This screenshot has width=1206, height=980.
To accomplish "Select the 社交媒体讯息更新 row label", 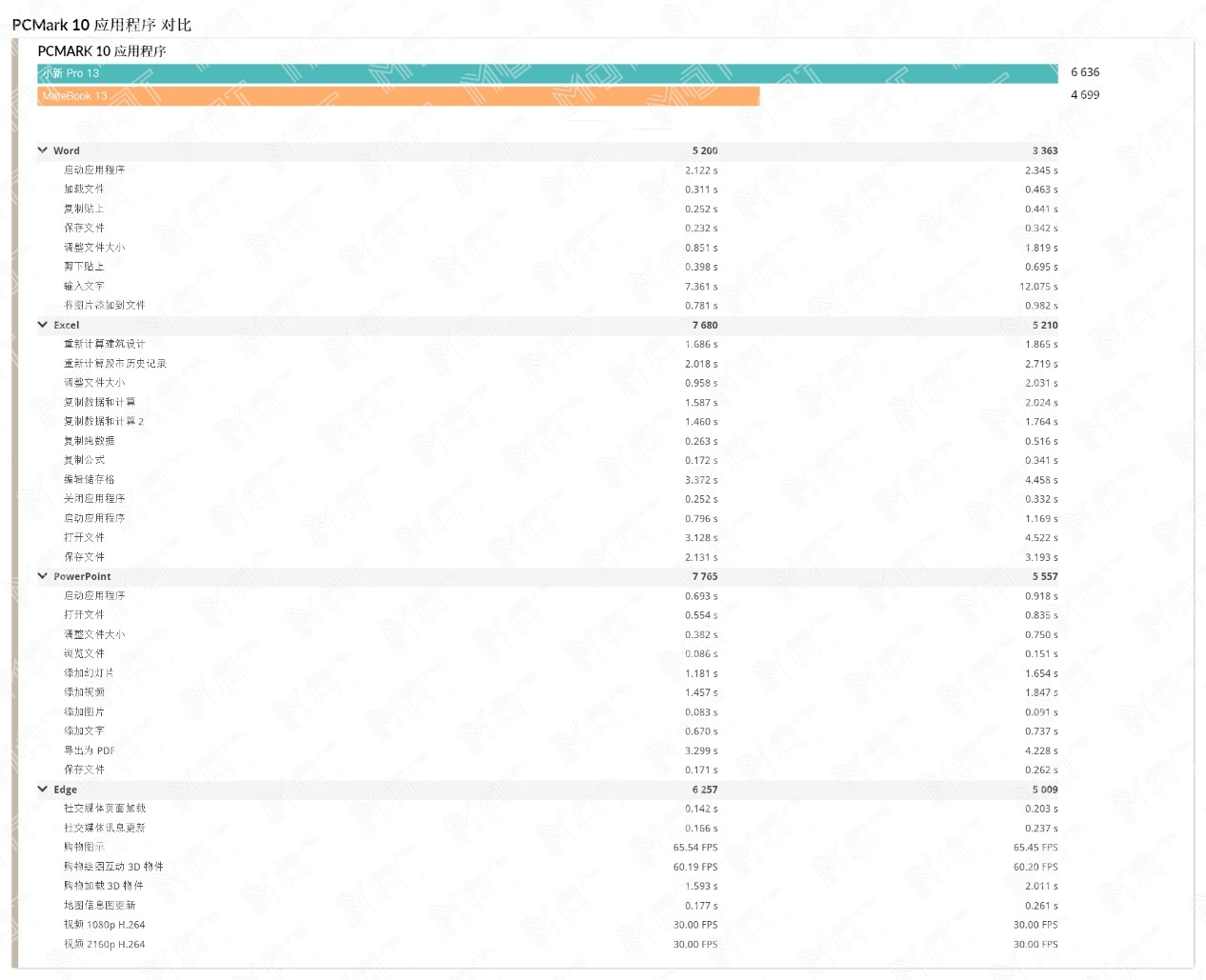I will pos(105,828).
